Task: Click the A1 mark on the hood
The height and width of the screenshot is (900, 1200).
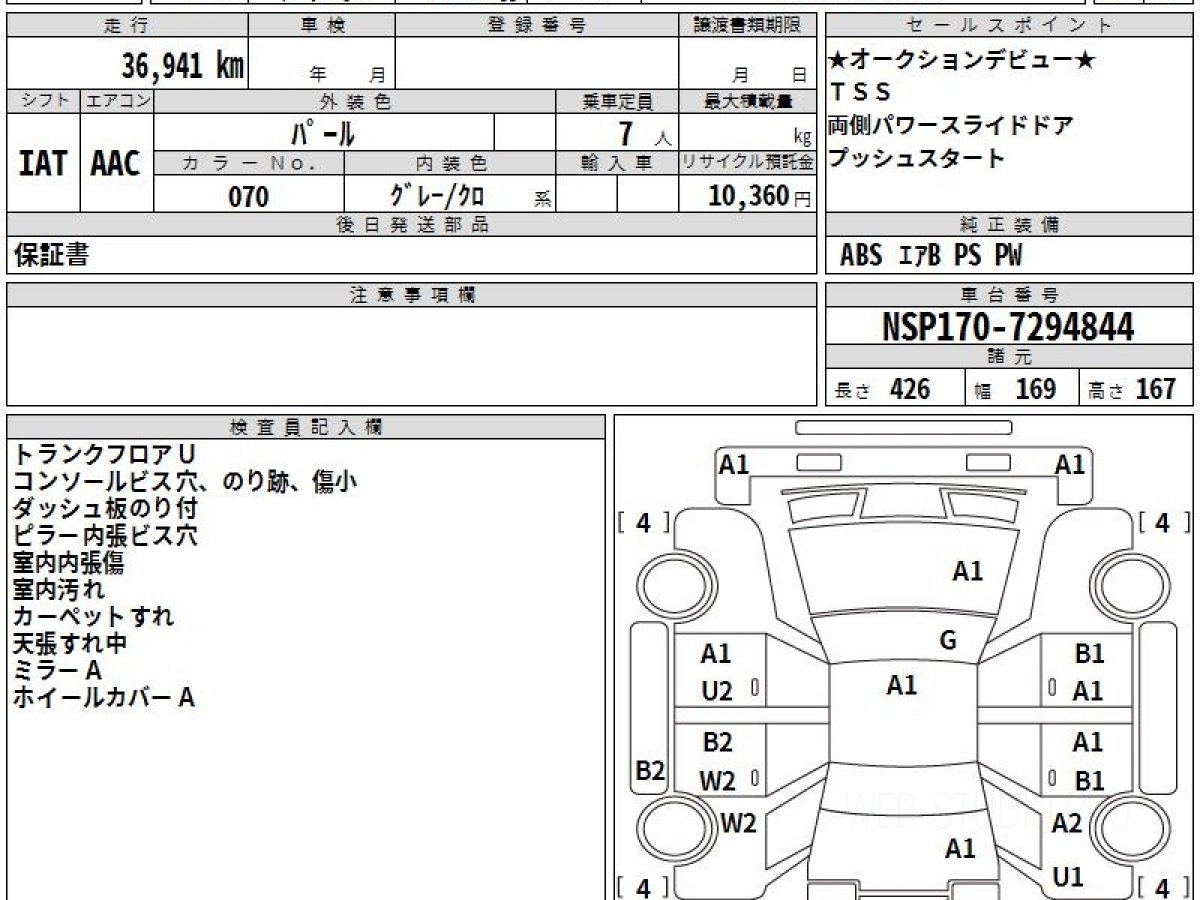Action: (967, 571)
